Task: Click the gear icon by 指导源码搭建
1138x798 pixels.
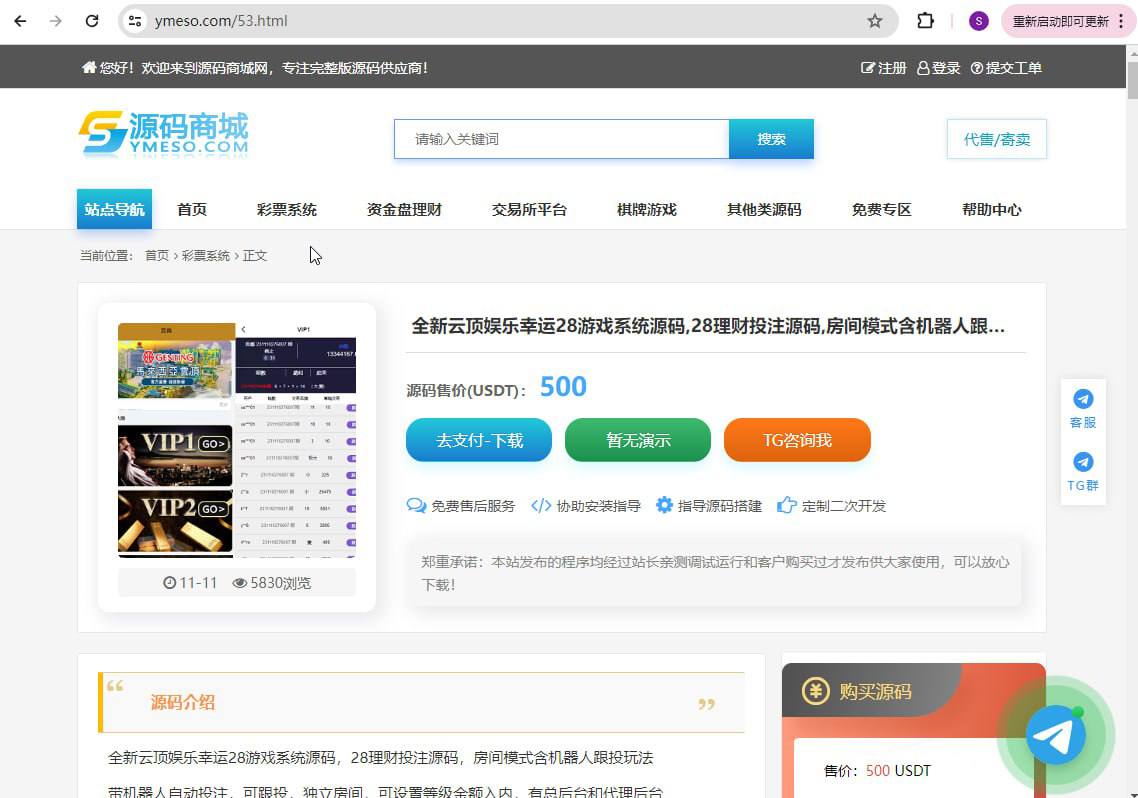Action: tap(664, 505)
